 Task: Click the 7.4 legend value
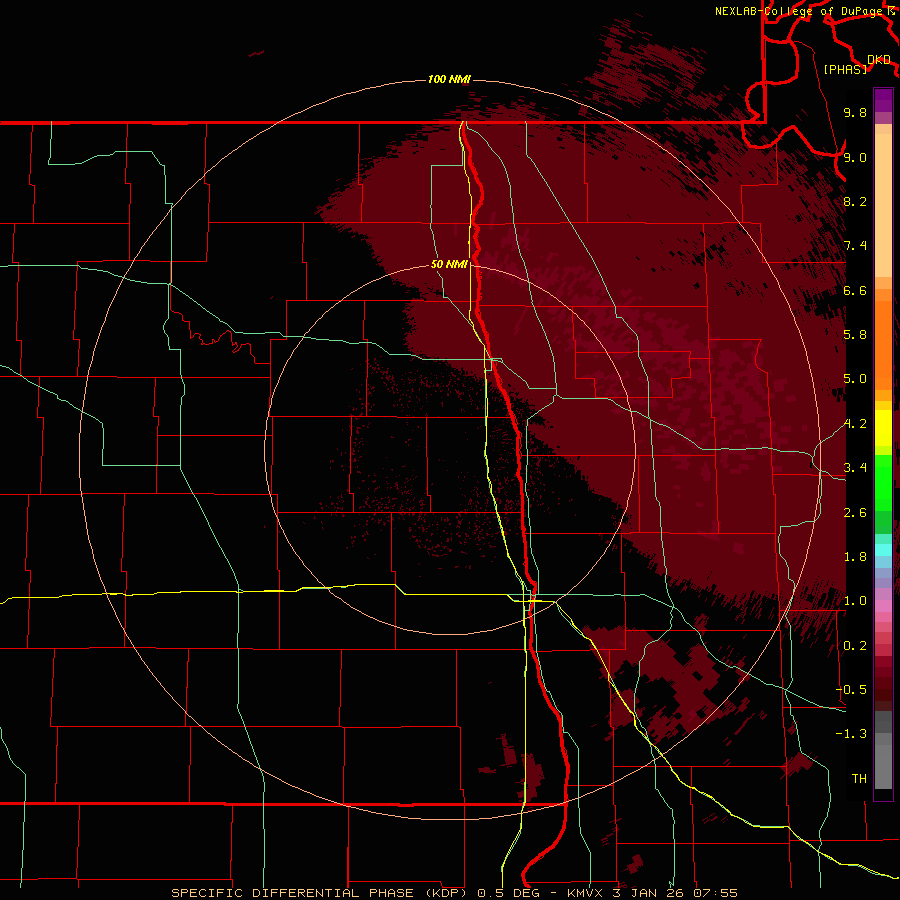point(855,246)
